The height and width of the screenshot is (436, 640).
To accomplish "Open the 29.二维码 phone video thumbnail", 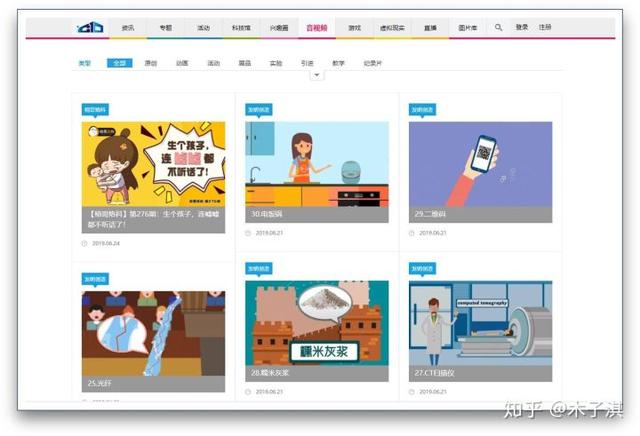I will click(x=480, y=164).
